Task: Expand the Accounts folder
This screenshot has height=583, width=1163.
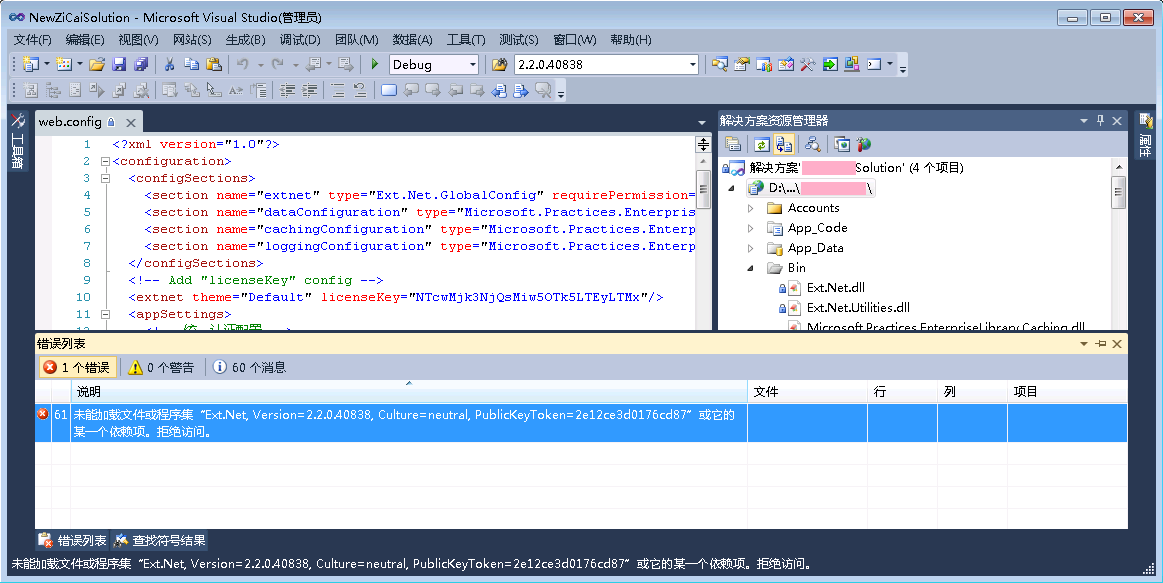Action: pos(751,208)
